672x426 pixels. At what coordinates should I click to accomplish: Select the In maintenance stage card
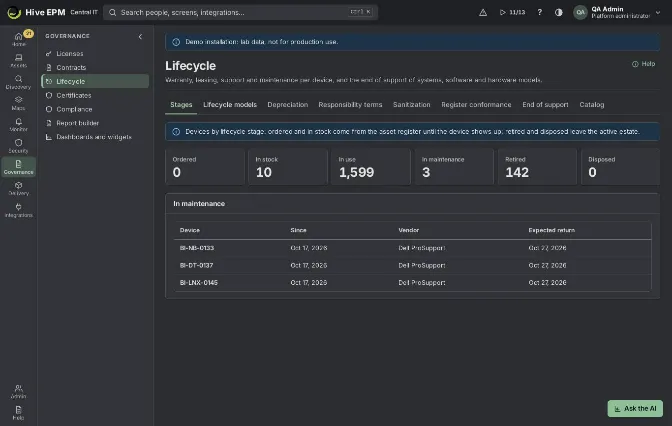(454, 167)
